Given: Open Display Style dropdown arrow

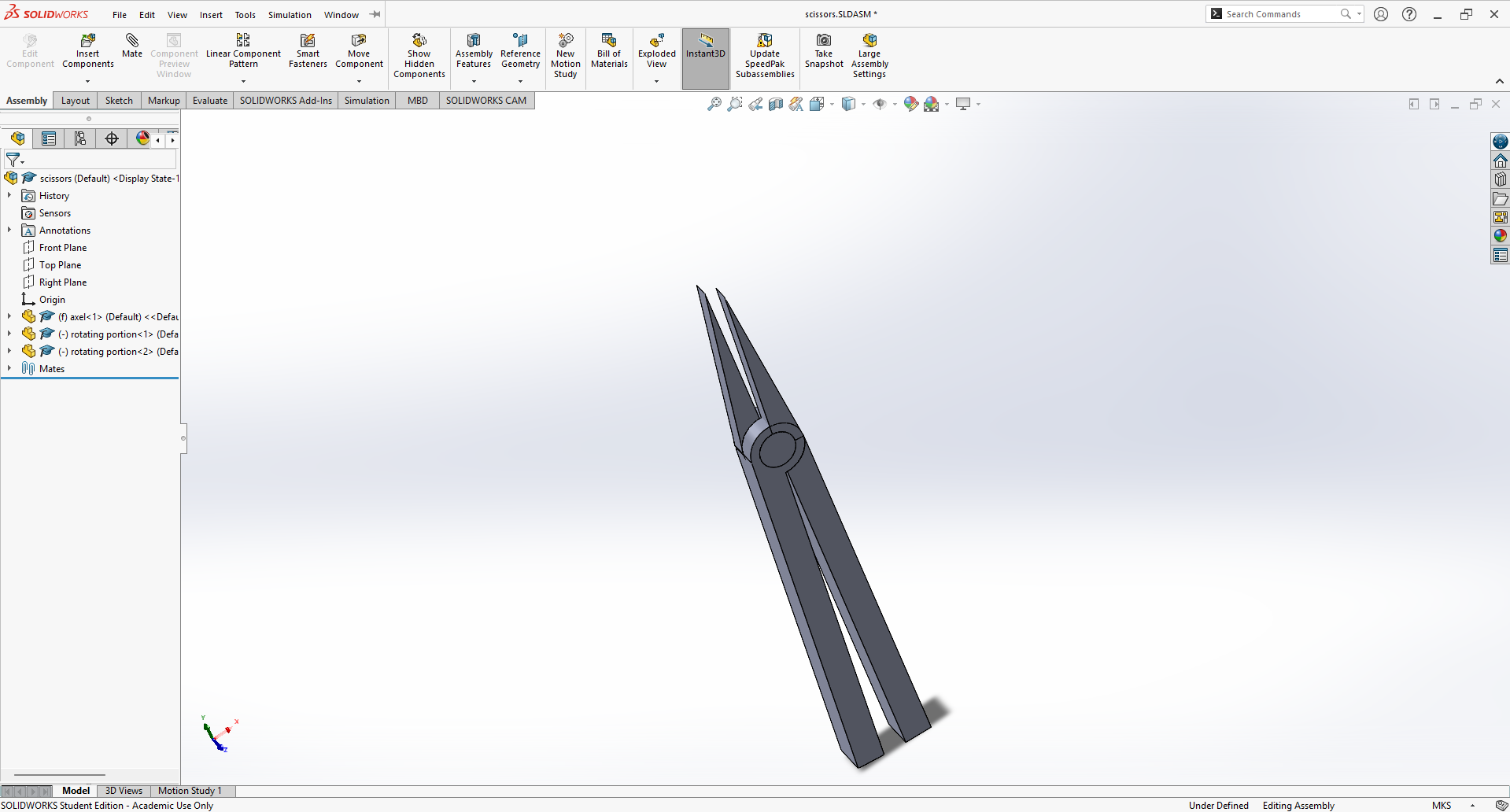Looking at the screenshot, I should click(x=863, y=104).
